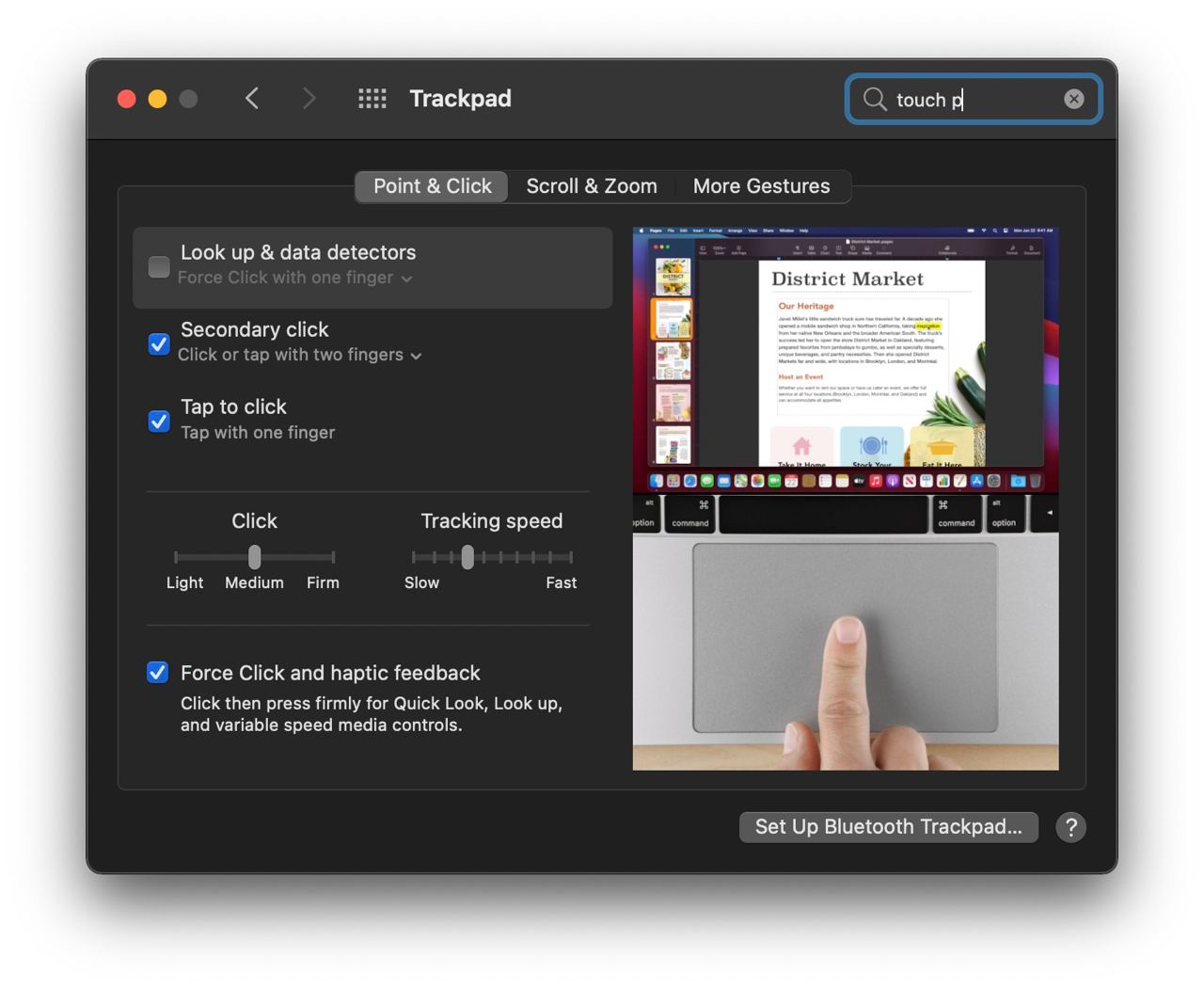The image size is (1204, 988).
Task: Show all preferences grid icon
Action: click(372, 99)
